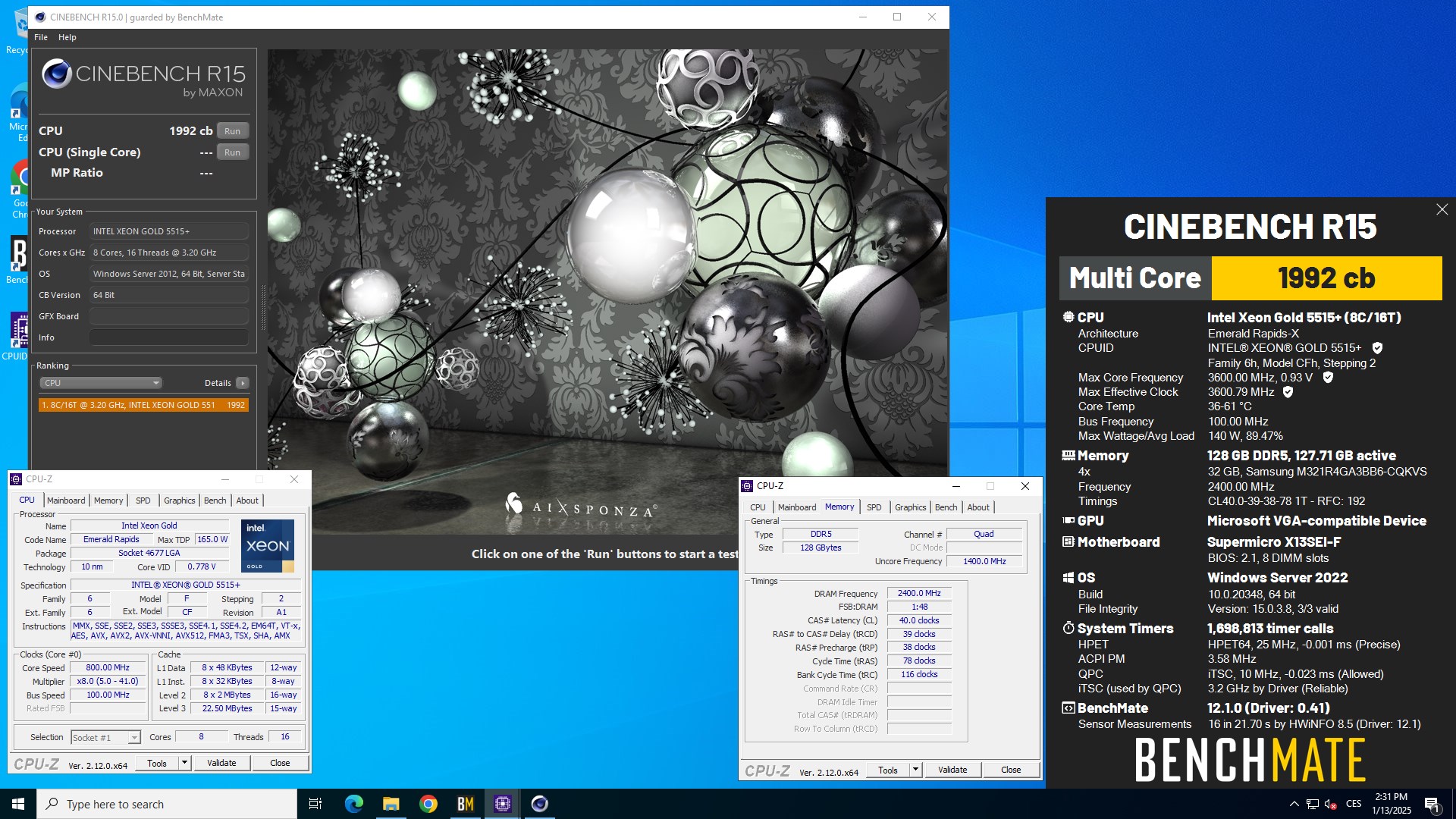Launch Microsoft Edge from the taskbar
The image size is (1456, 819).
click(x=353, y=804)
